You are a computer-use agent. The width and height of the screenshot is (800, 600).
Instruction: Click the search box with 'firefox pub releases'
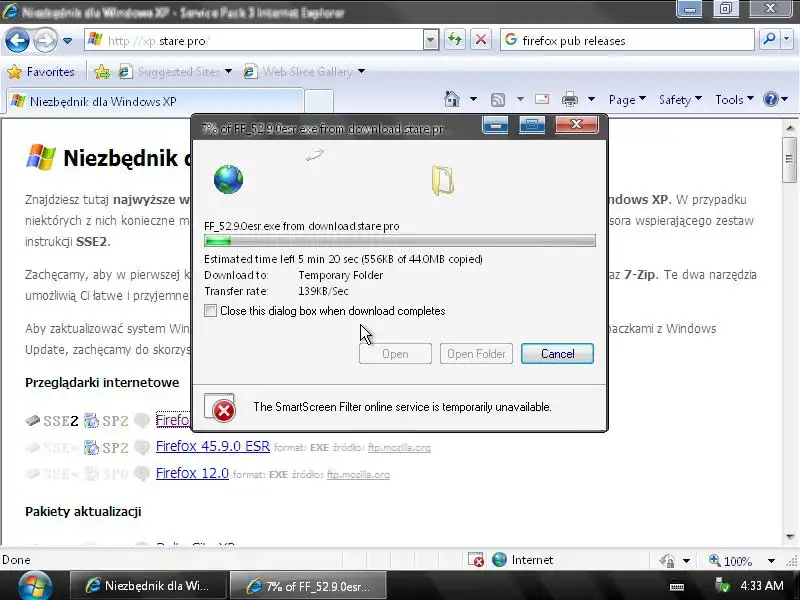click(x=627, y=40)
